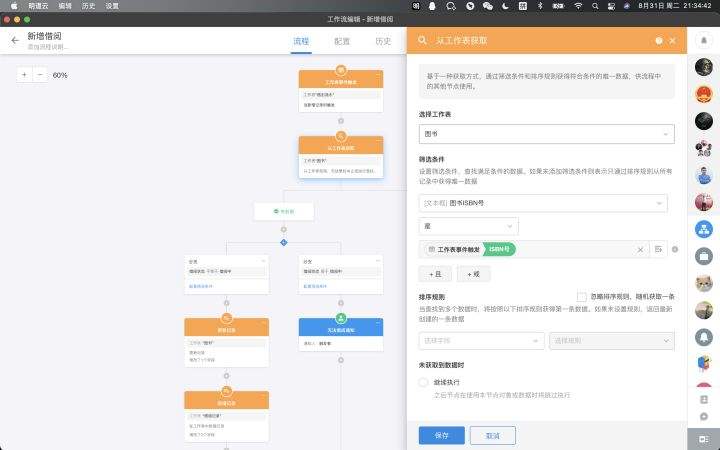
Task: Switch to the 配置 tab
Action: click(x=342, y=41)
